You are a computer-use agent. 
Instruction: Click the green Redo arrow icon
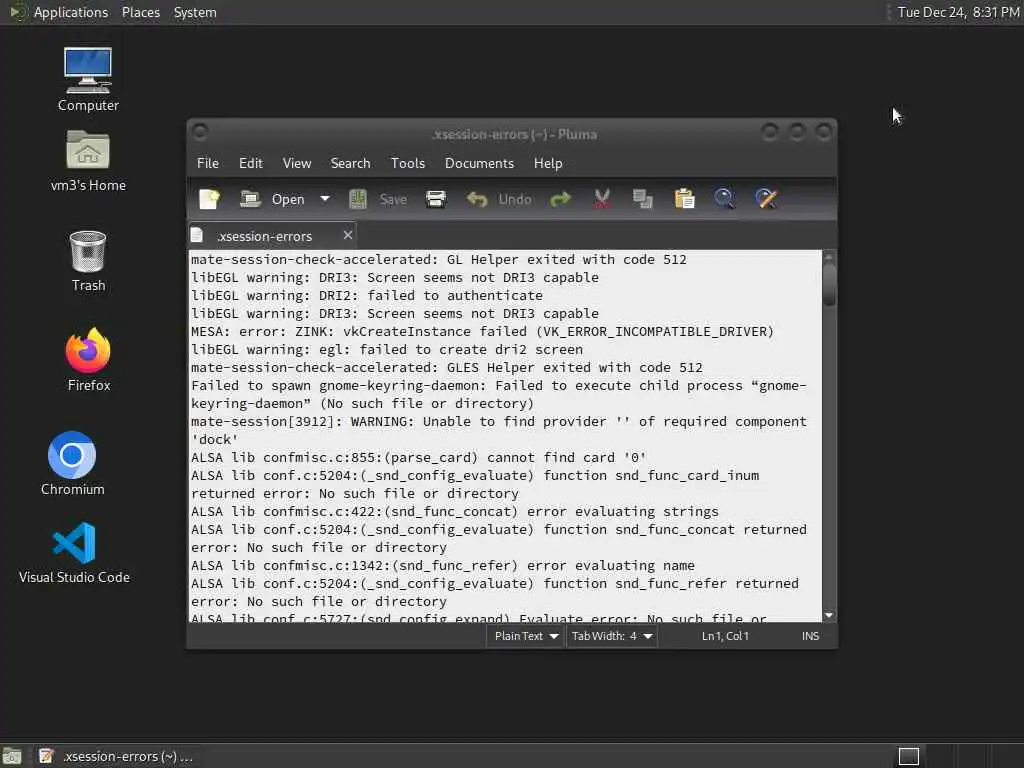(x=560, y=199)
